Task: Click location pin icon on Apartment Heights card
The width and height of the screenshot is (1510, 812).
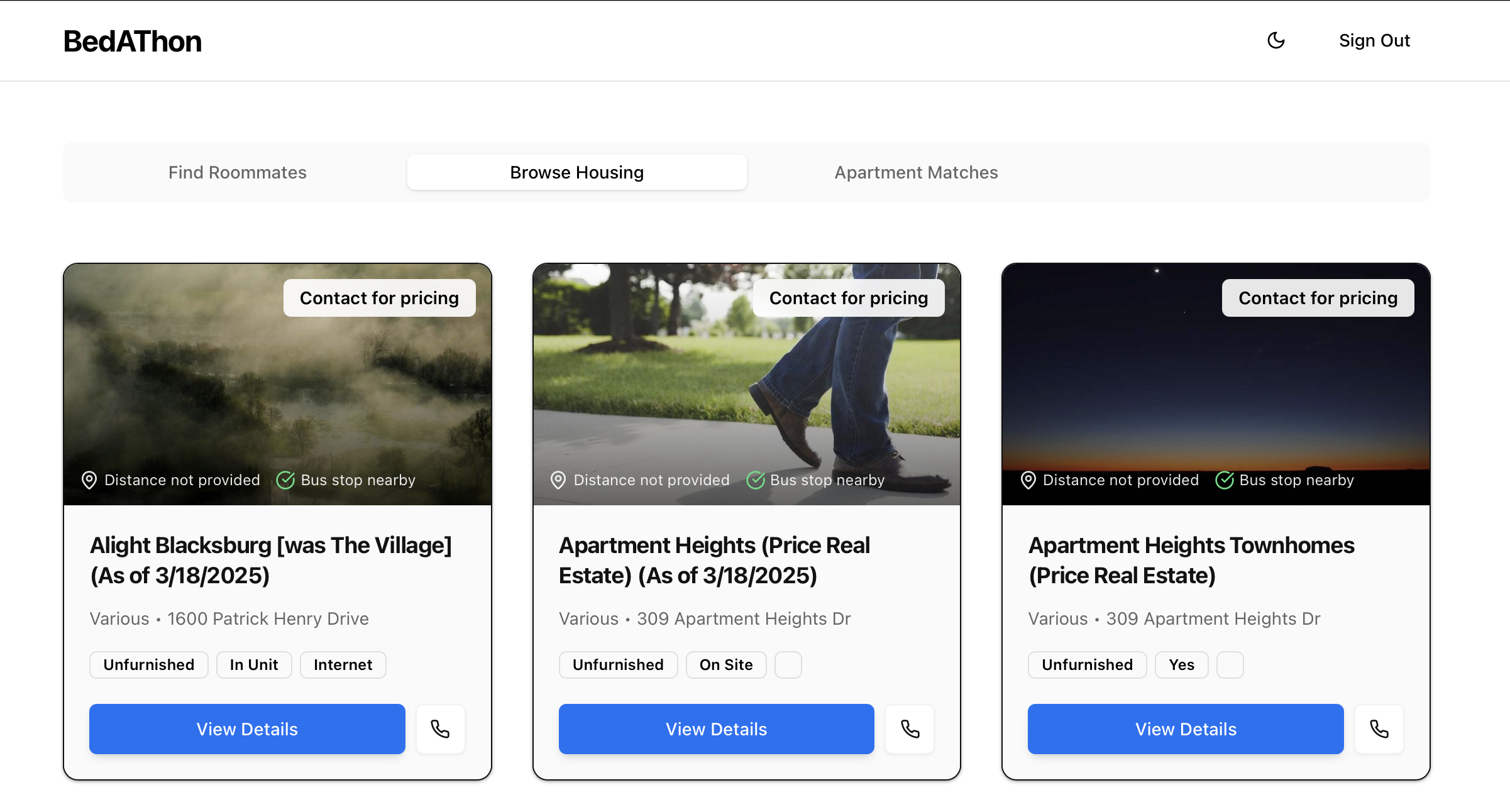Action: click(558, 480)
